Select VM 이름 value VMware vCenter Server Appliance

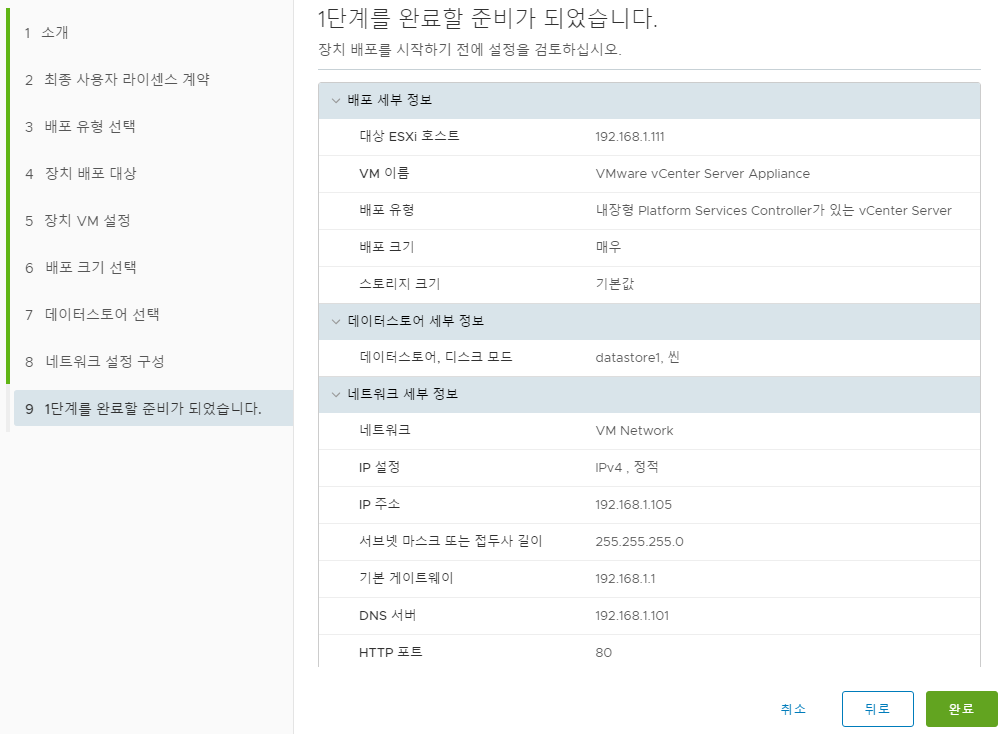(x=702, y=174)
